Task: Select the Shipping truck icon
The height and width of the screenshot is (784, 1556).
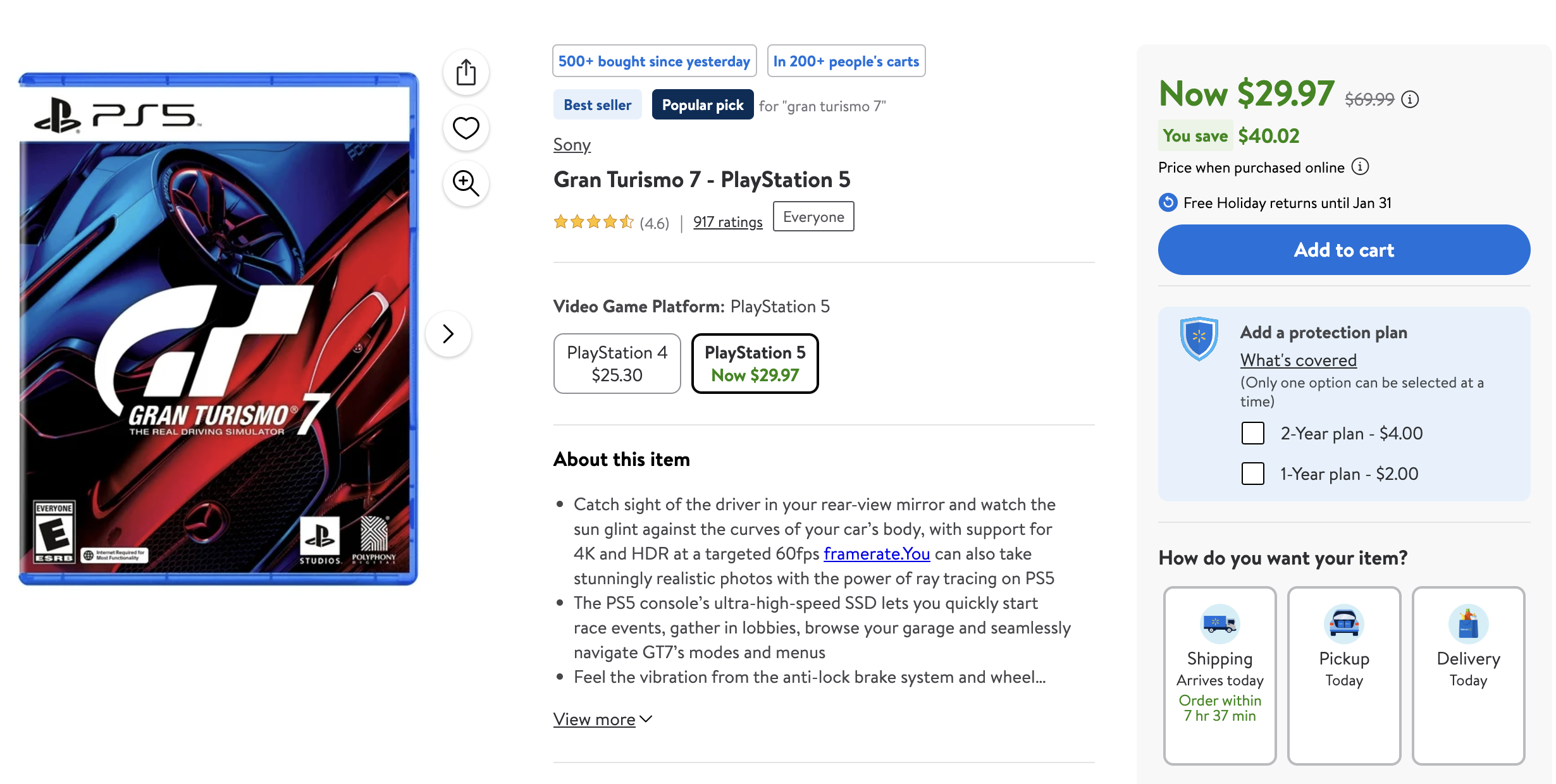Action: [x=1219, y=622]
